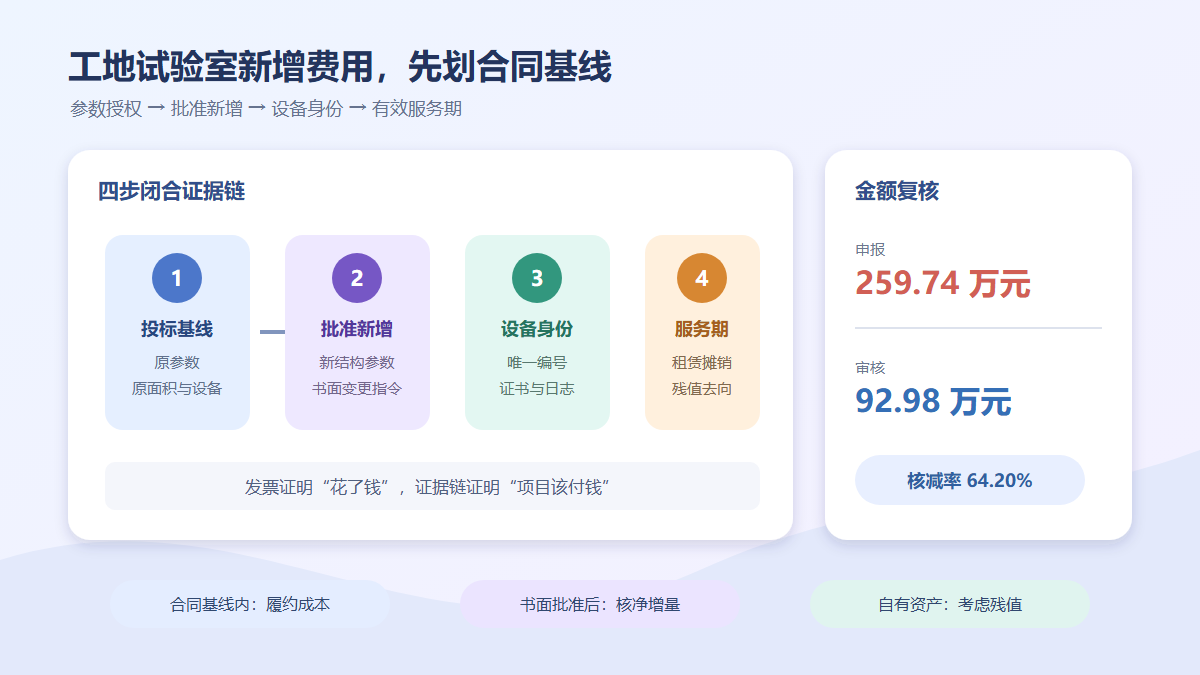1200x675 pixels.
Task: Select the 服务期 card heading
Action: click(702, 329)
